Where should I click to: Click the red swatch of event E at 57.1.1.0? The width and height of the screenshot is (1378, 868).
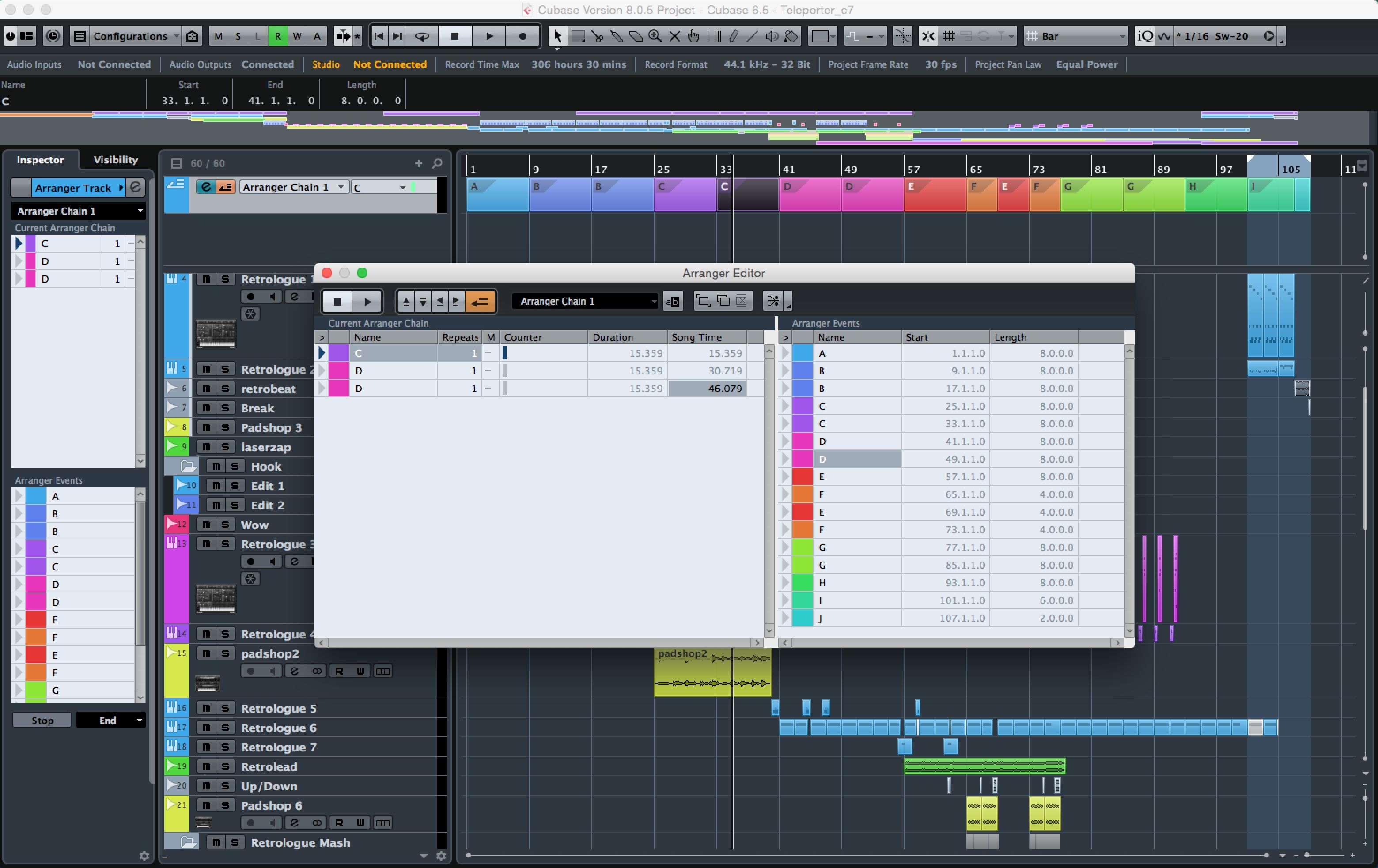tap(803, 477)
